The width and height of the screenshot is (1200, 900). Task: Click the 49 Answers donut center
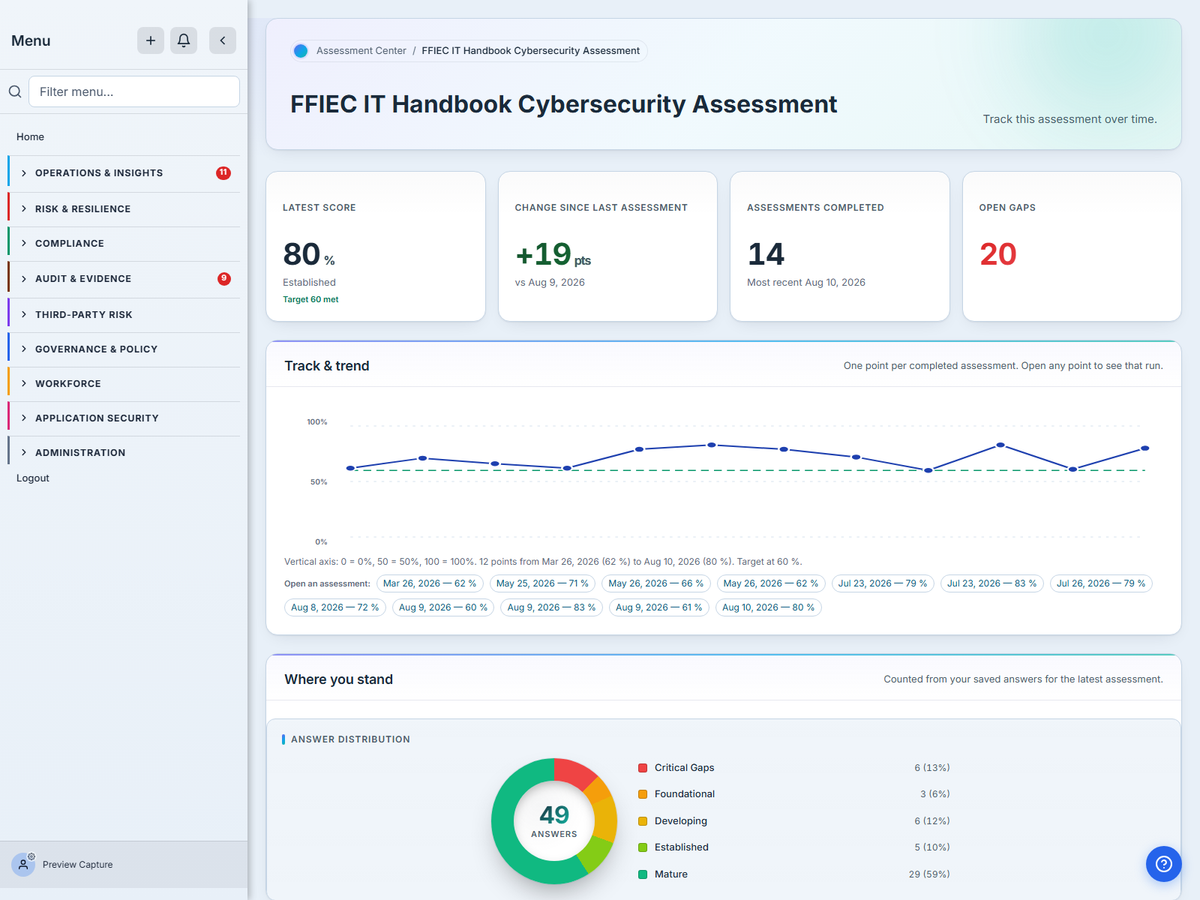(554, 821)
